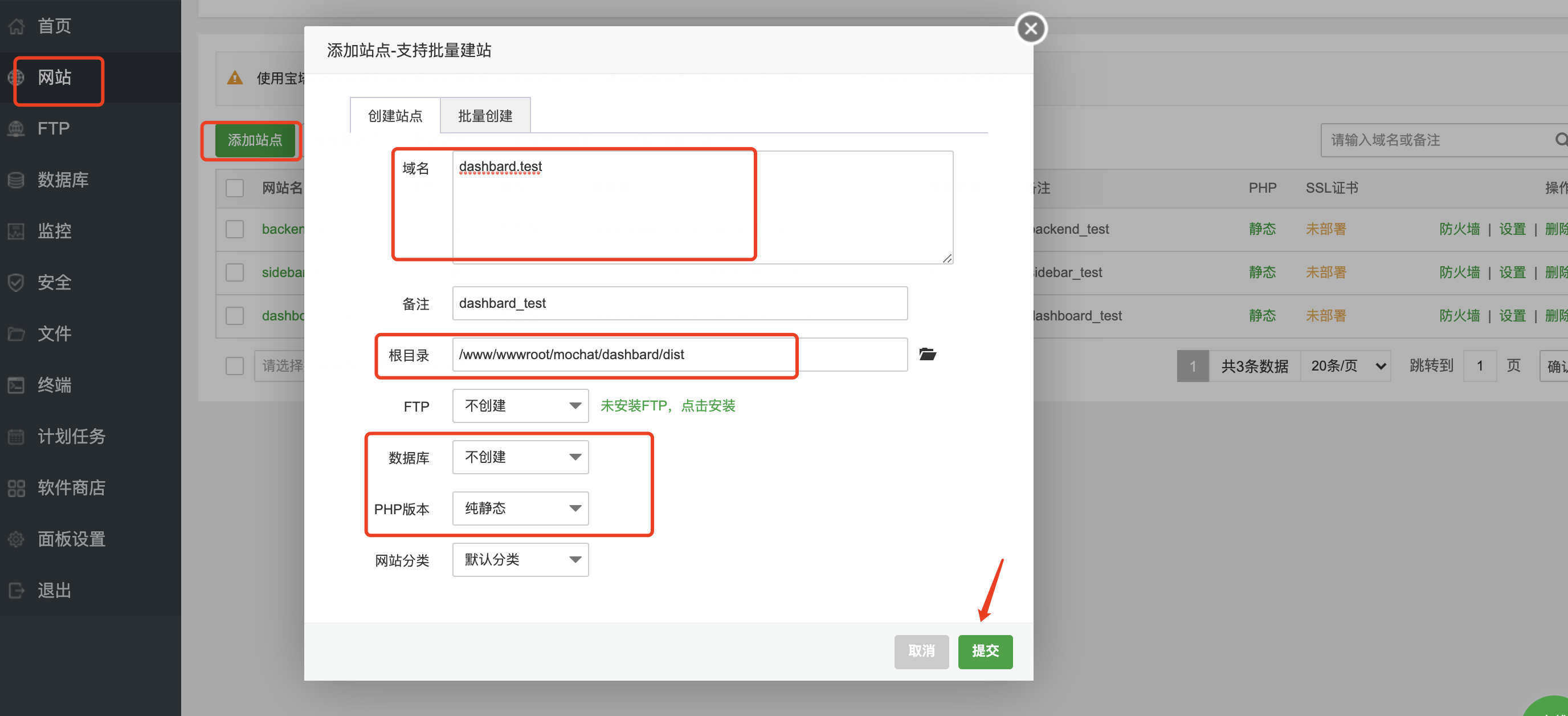Open the security shield icon
The width and height of the screenshot is (1568, 716).
point(17,283)
